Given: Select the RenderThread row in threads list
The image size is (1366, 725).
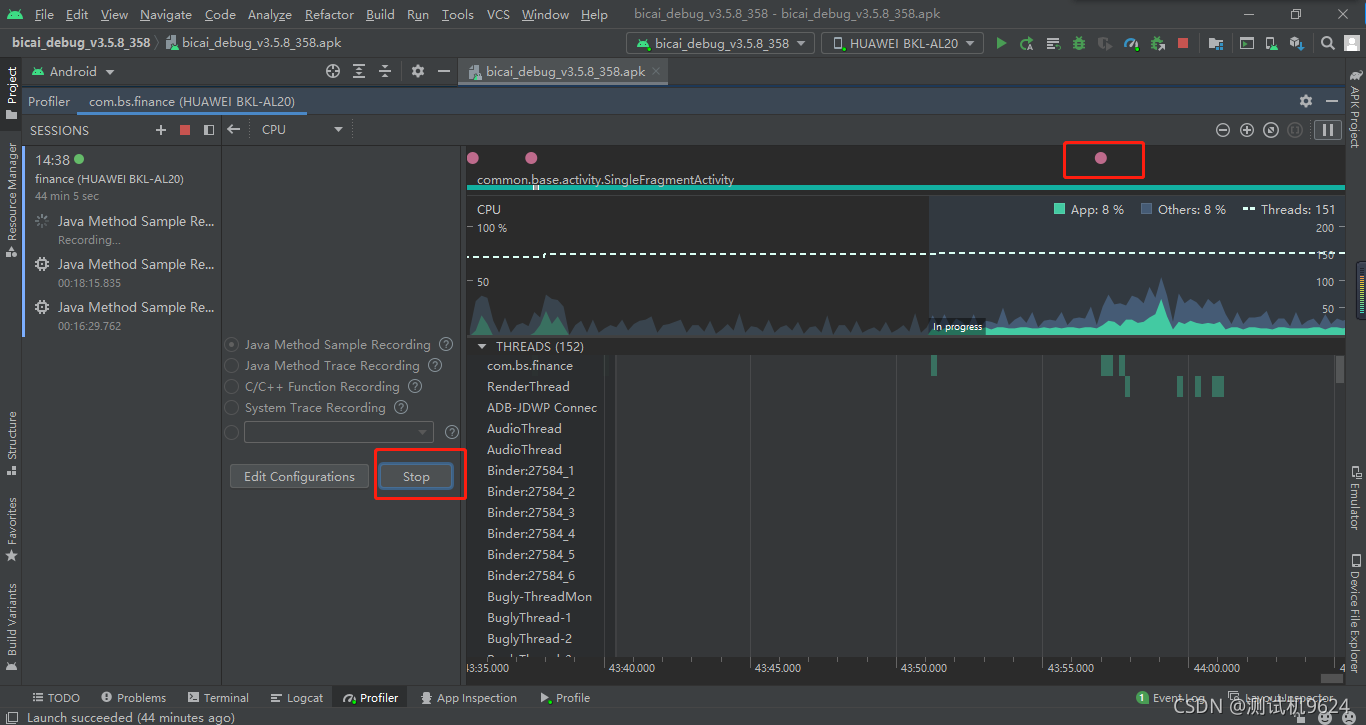Looking at the screenshot, I should pos(528,386).
